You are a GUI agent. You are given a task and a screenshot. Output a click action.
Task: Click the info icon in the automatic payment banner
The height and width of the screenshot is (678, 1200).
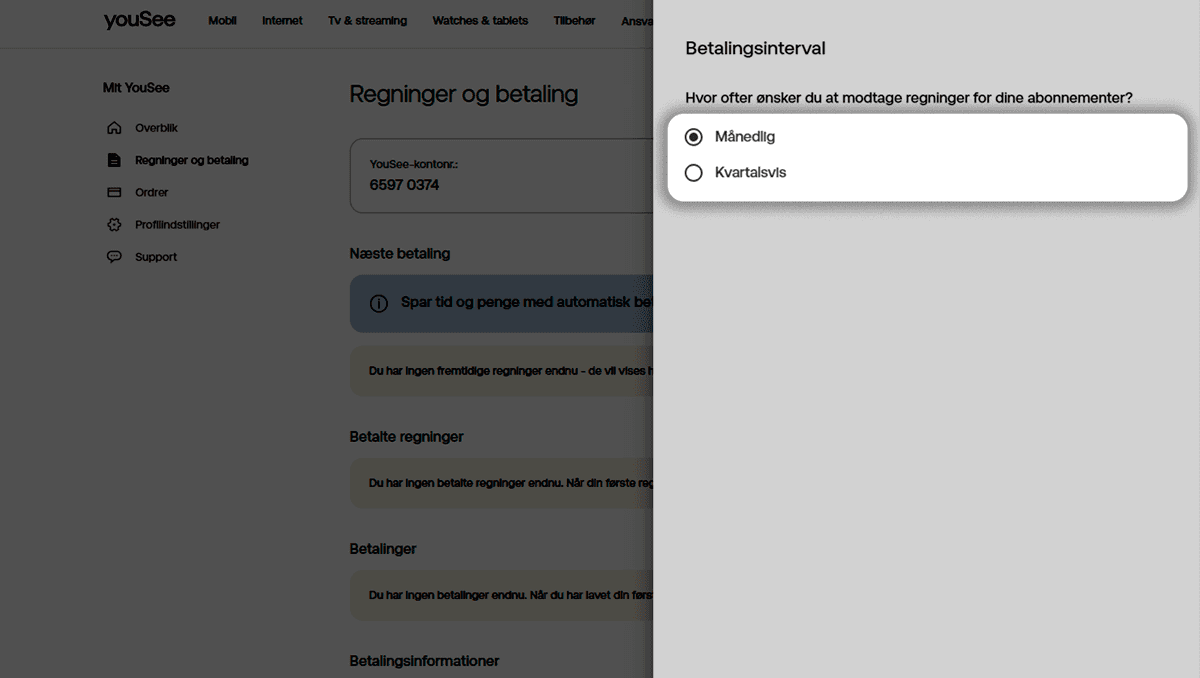point(378,302)
